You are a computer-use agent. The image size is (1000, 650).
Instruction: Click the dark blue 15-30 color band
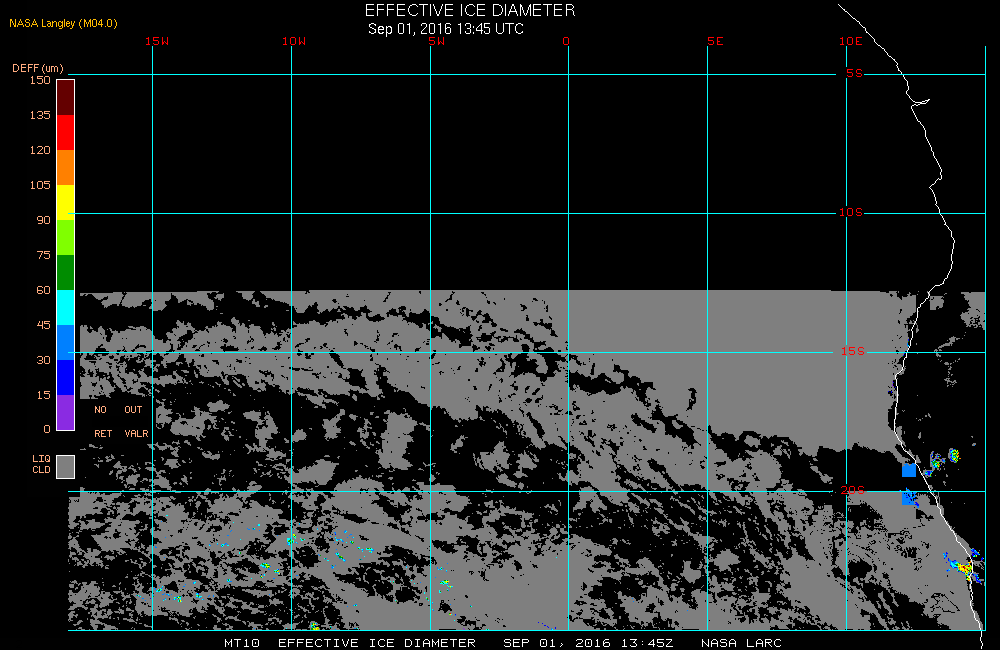(x=66, y=378)
